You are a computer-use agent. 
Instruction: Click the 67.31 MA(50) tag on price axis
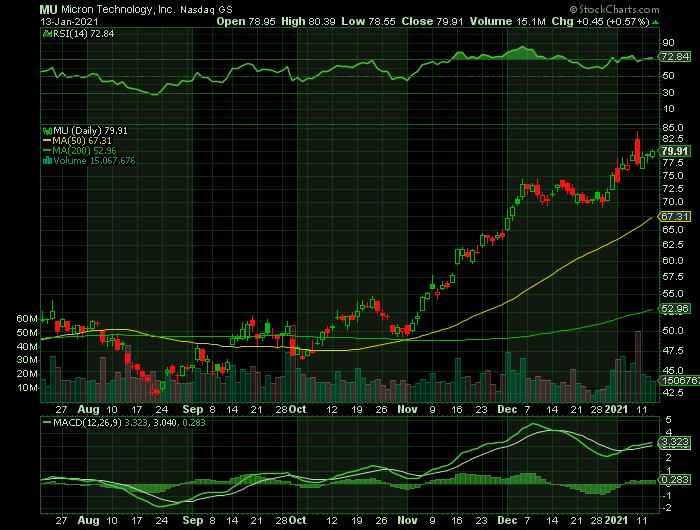tap(674, 217)
